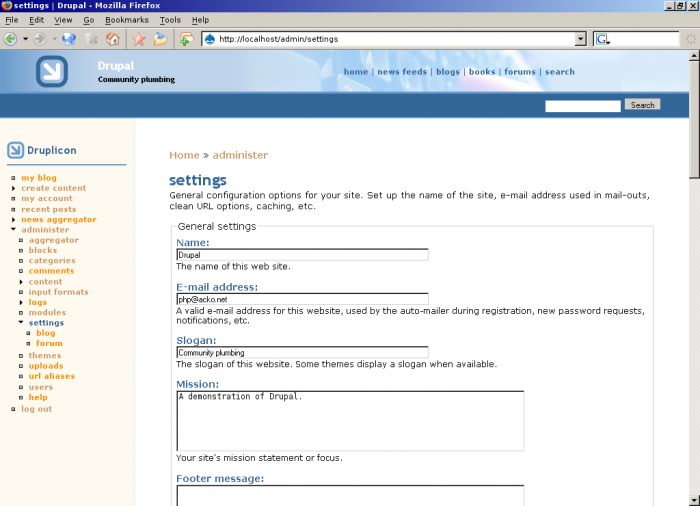Click the Drupal favicon in address bar
This screenshot has width=700, height=506.
[209, 39]
